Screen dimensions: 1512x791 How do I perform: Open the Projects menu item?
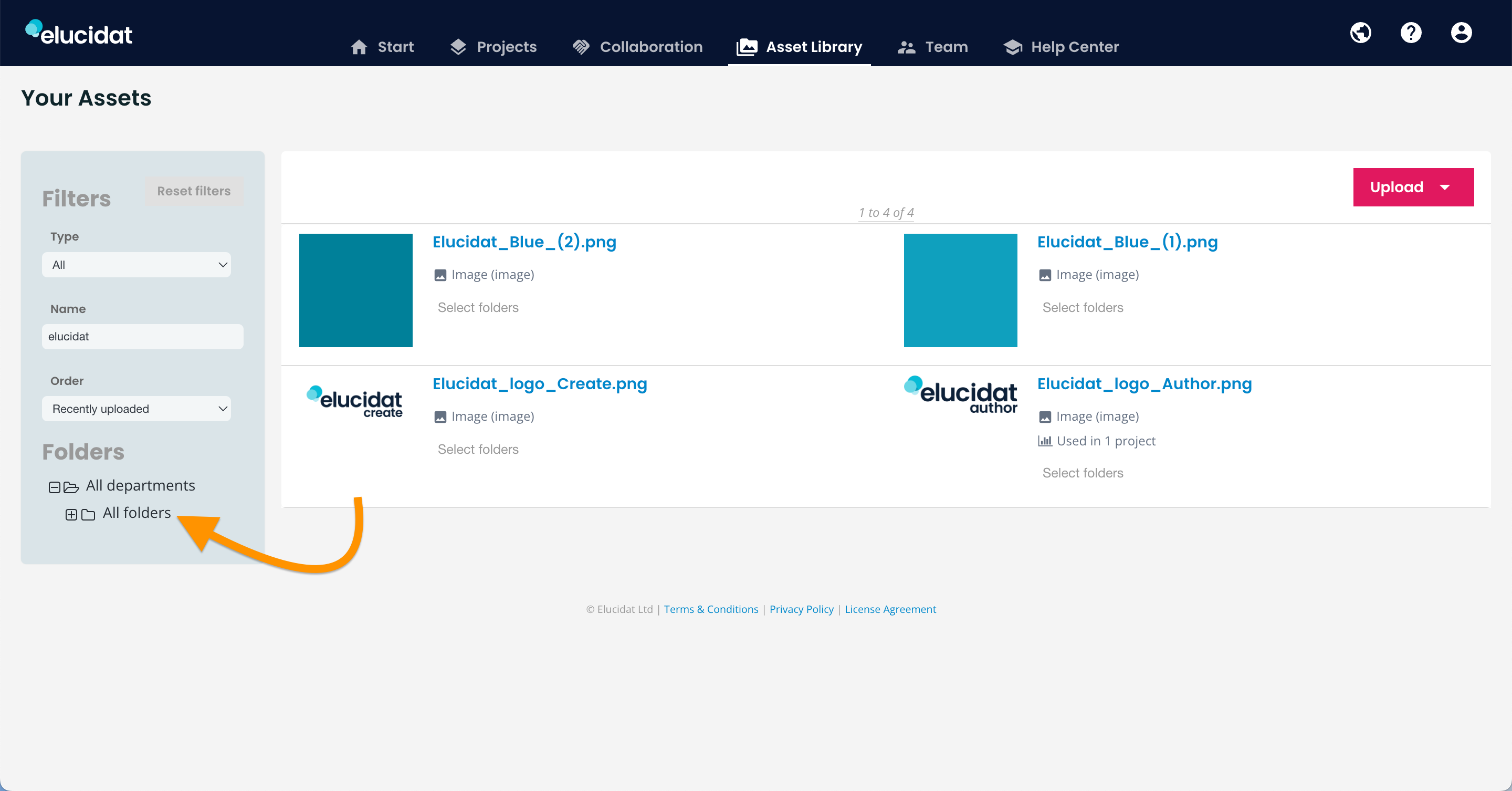493,47
